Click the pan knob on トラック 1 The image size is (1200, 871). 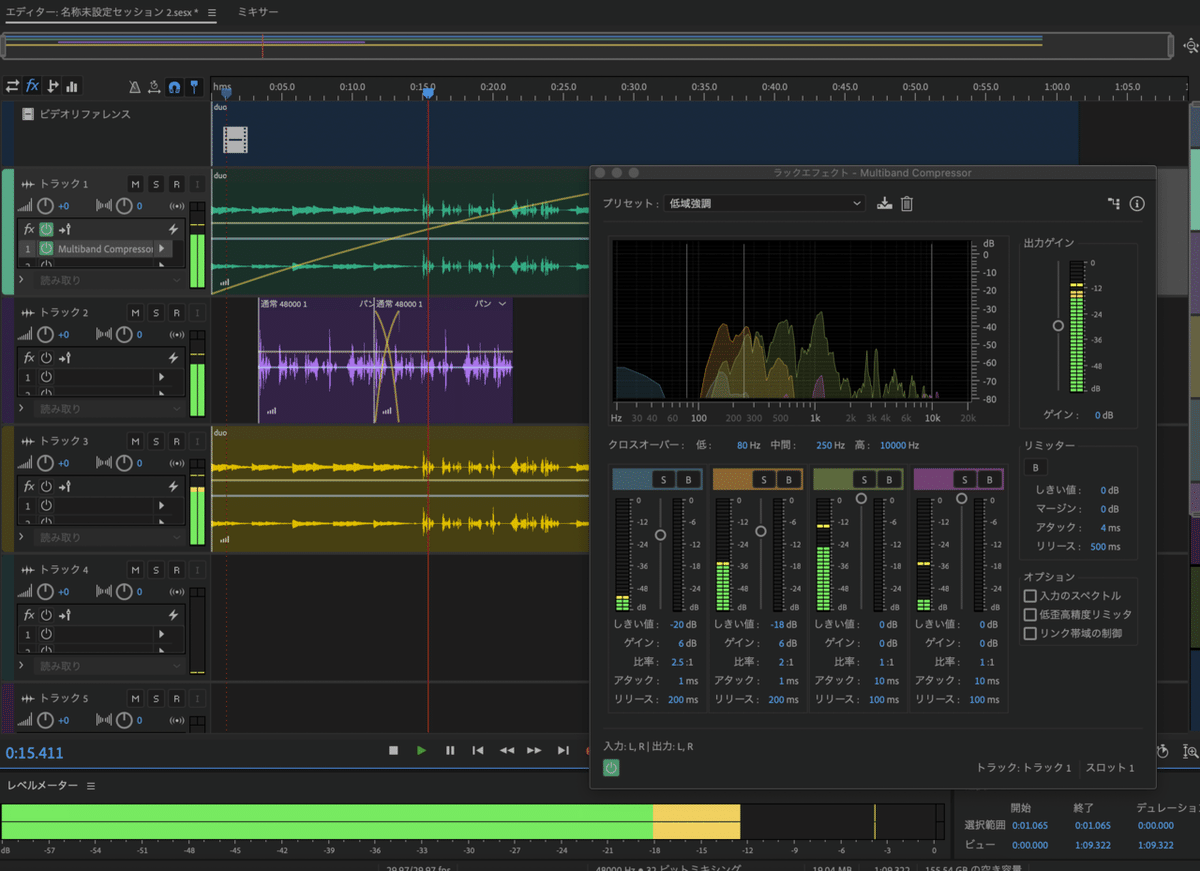point(124,206)
